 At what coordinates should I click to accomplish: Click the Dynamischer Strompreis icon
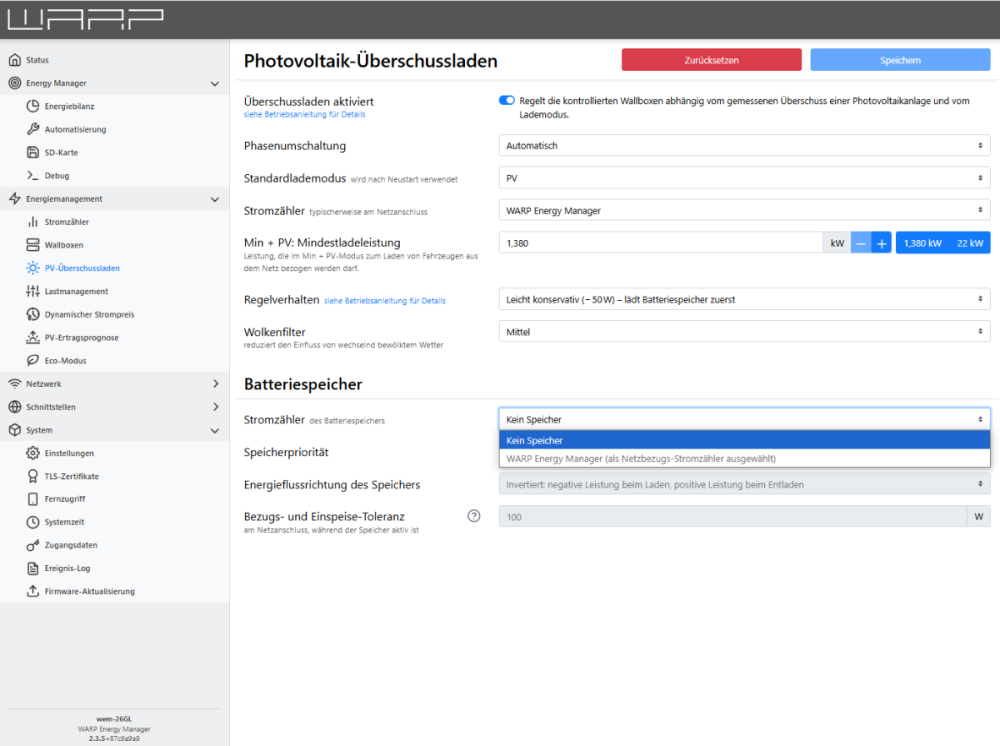tap(33, 314)
